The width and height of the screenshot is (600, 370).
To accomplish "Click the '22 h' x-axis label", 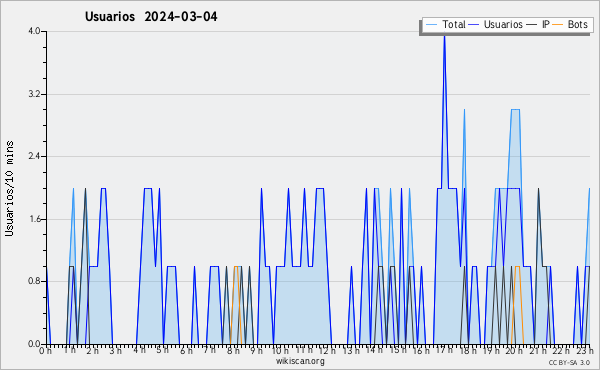I will tap(562, 350).
